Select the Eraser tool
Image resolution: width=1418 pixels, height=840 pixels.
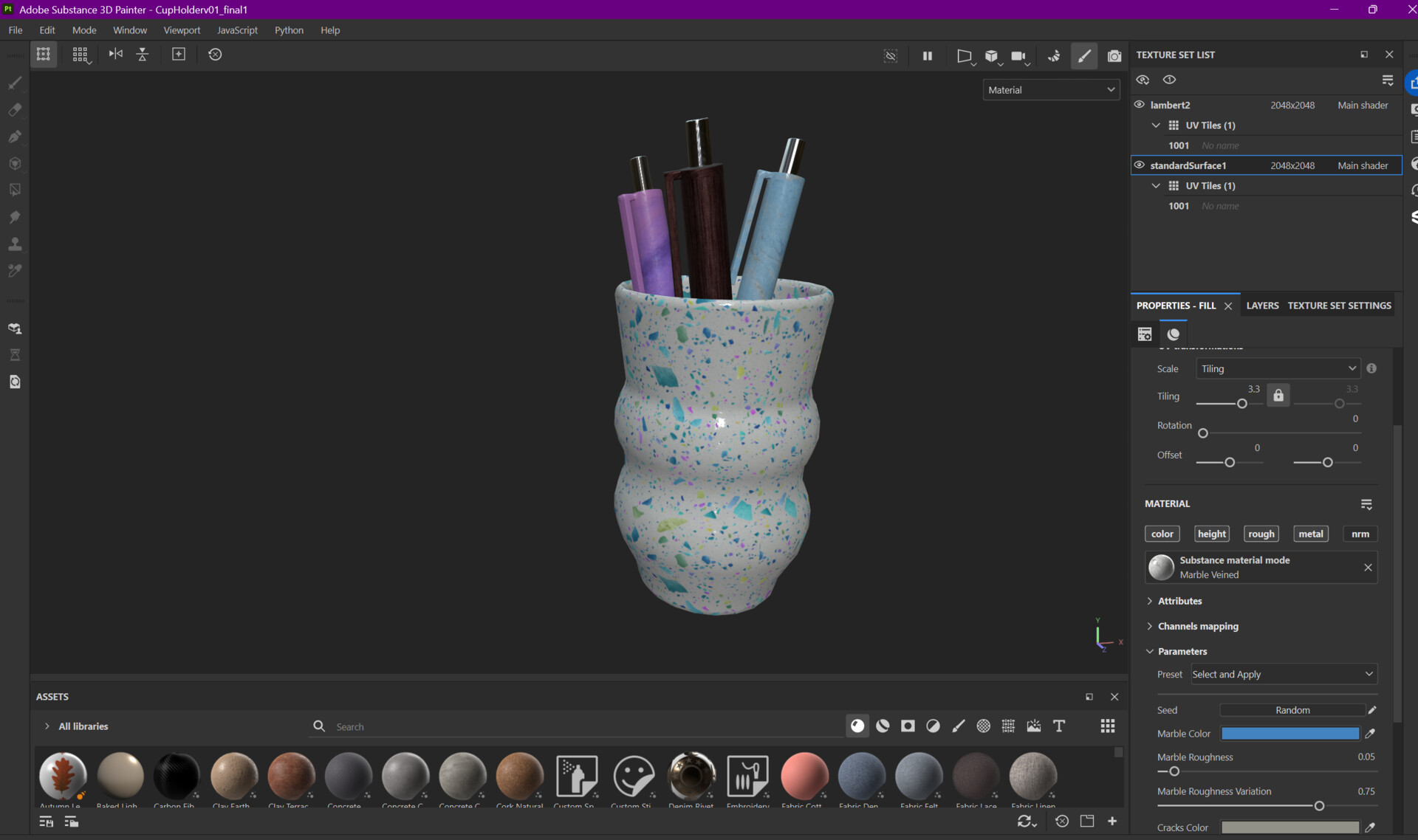pos(14,110)
